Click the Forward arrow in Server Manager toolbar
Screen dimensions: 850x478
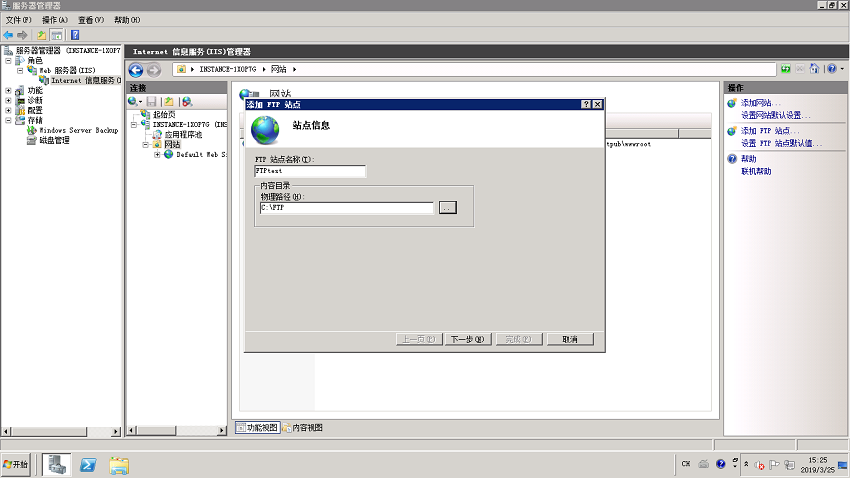click(22, 35)
